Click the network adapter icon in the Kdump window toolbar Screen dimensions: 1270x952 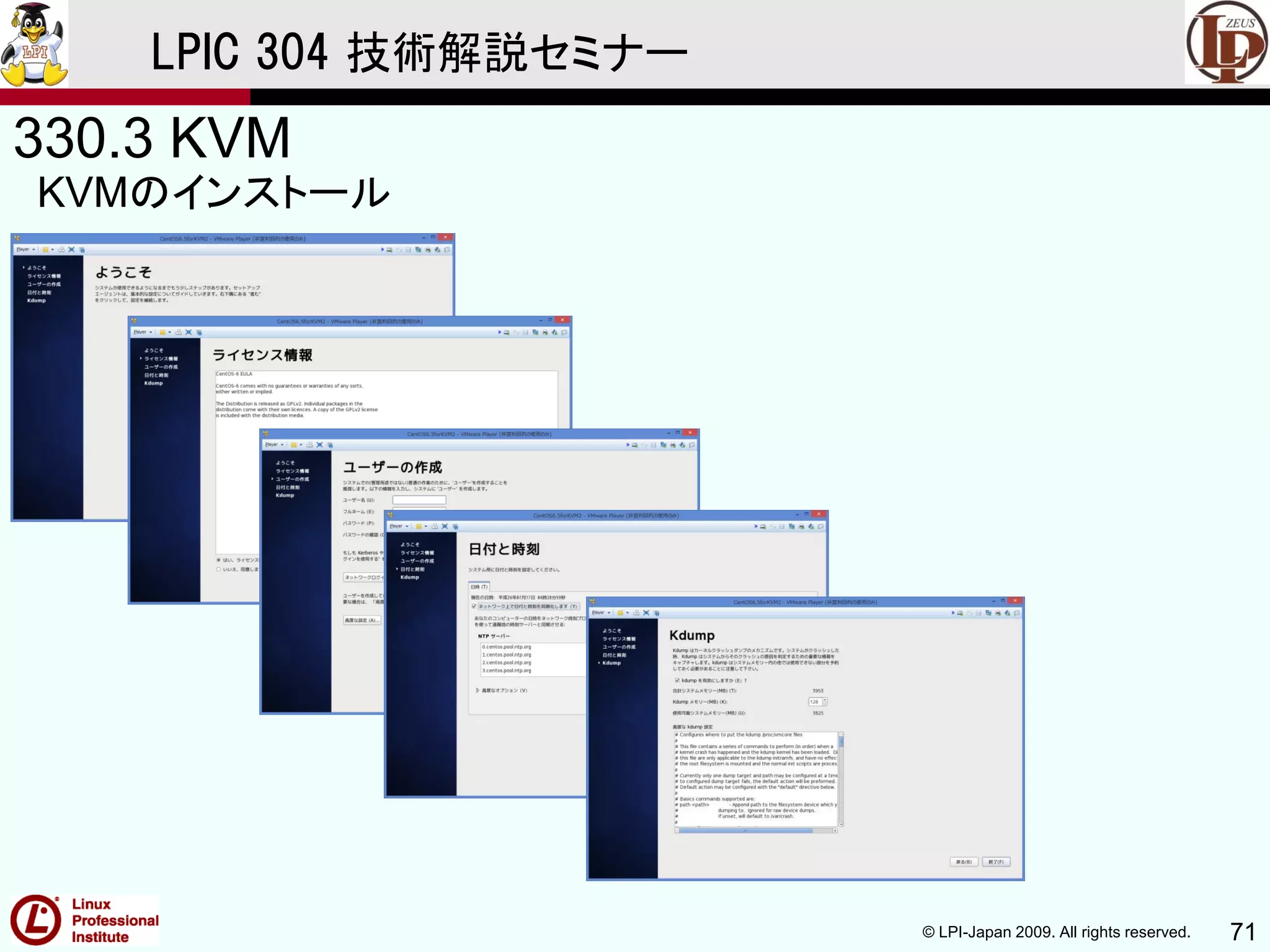pyautogui.click(x=988, y=613)
